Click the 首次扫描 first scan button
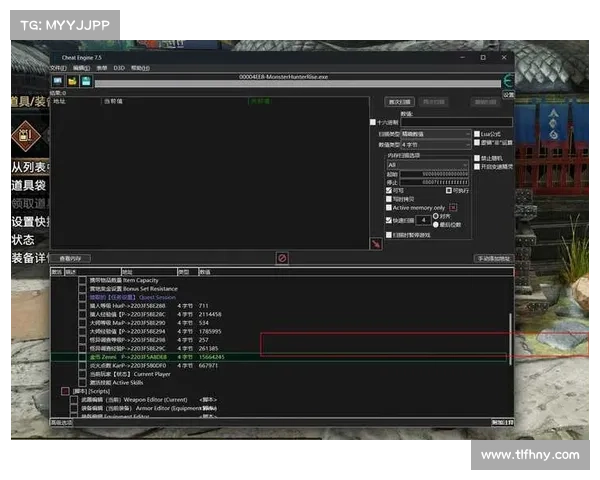 [x=399, y=102]
